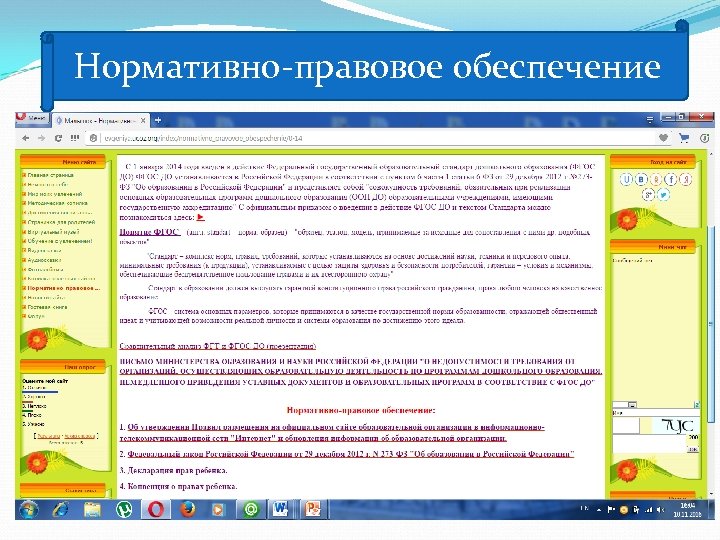Close the open browser tab

click(143, 120)
